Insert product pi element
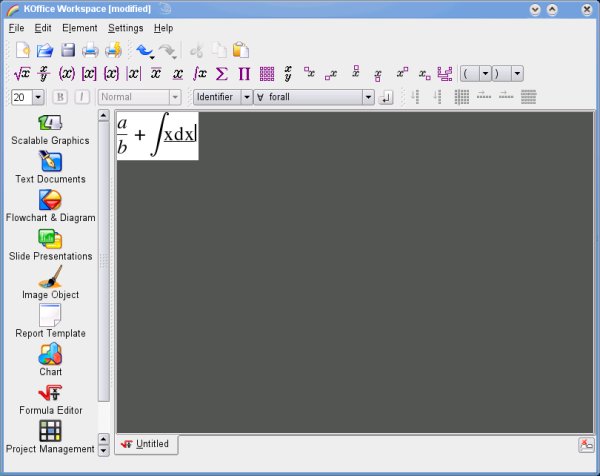This screenshot has height=476, width=600. (244, 73)
